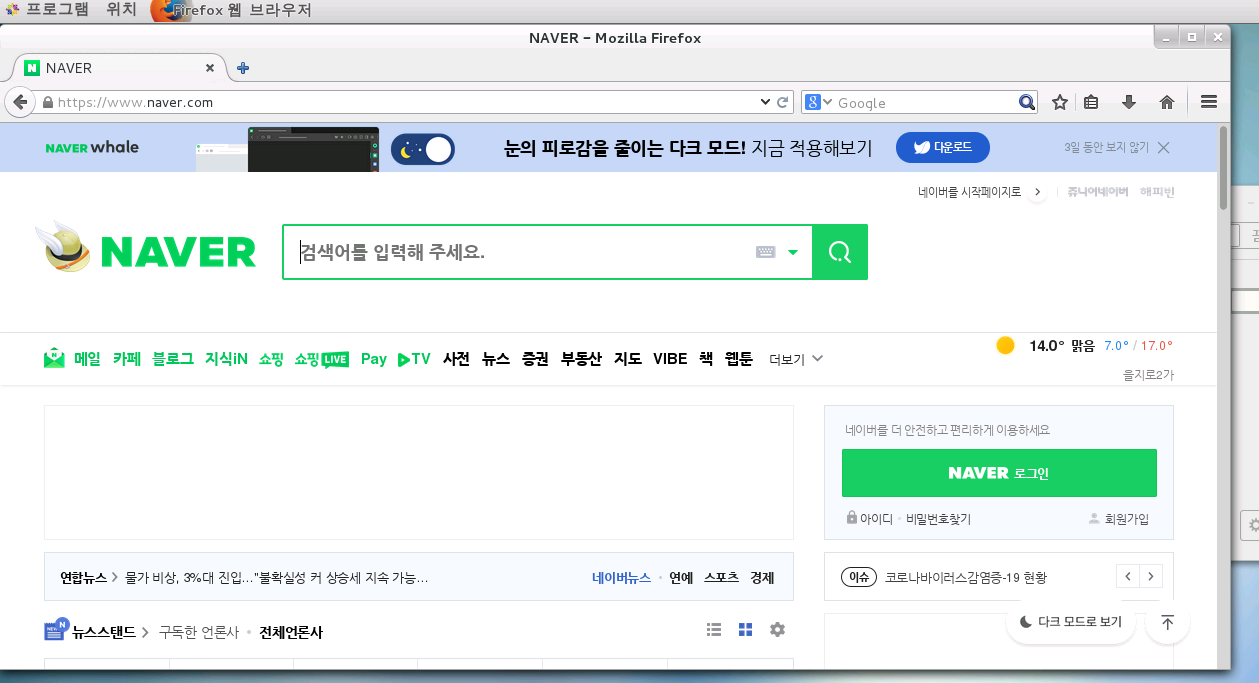The height and width of the screenshot is (683, 1259).
Task: Open downloads arrow icon in toolbar
Action: click(x=1129, y=102)
